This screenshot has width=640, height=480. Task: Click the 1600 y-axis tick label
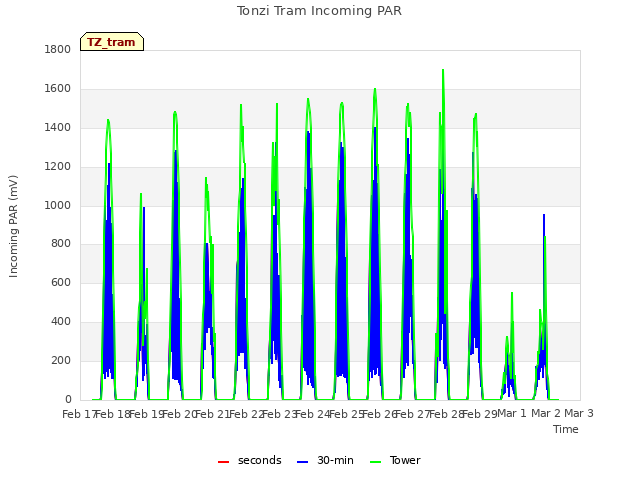coord(58,89)
